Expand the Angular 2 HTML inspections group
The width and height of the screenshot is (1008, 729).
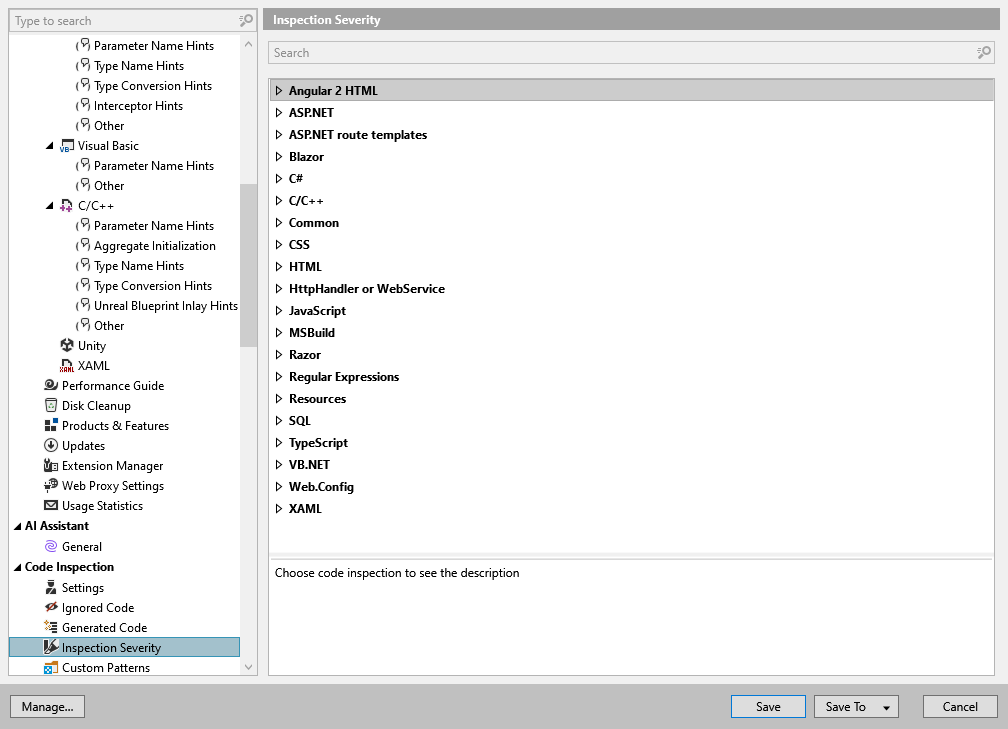[278, 91]
